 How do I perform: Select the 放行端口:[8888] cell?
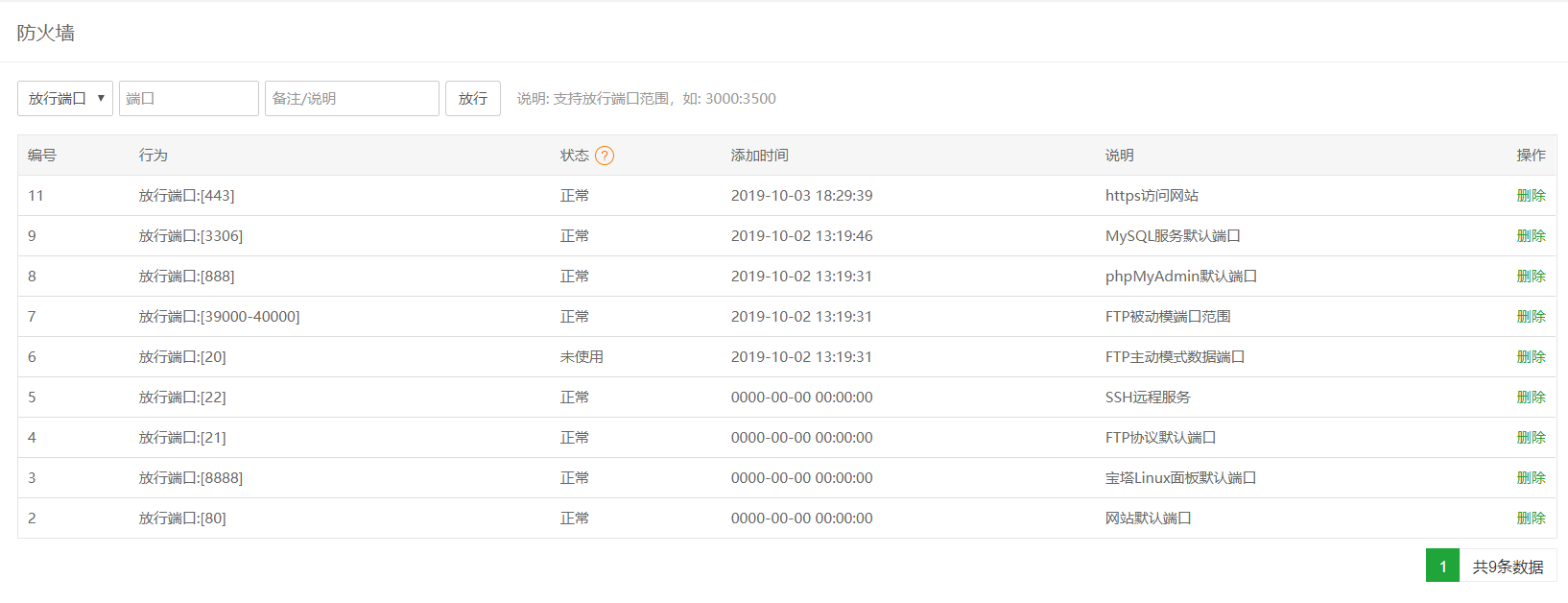pyautogui.click(x=191, y=478)
